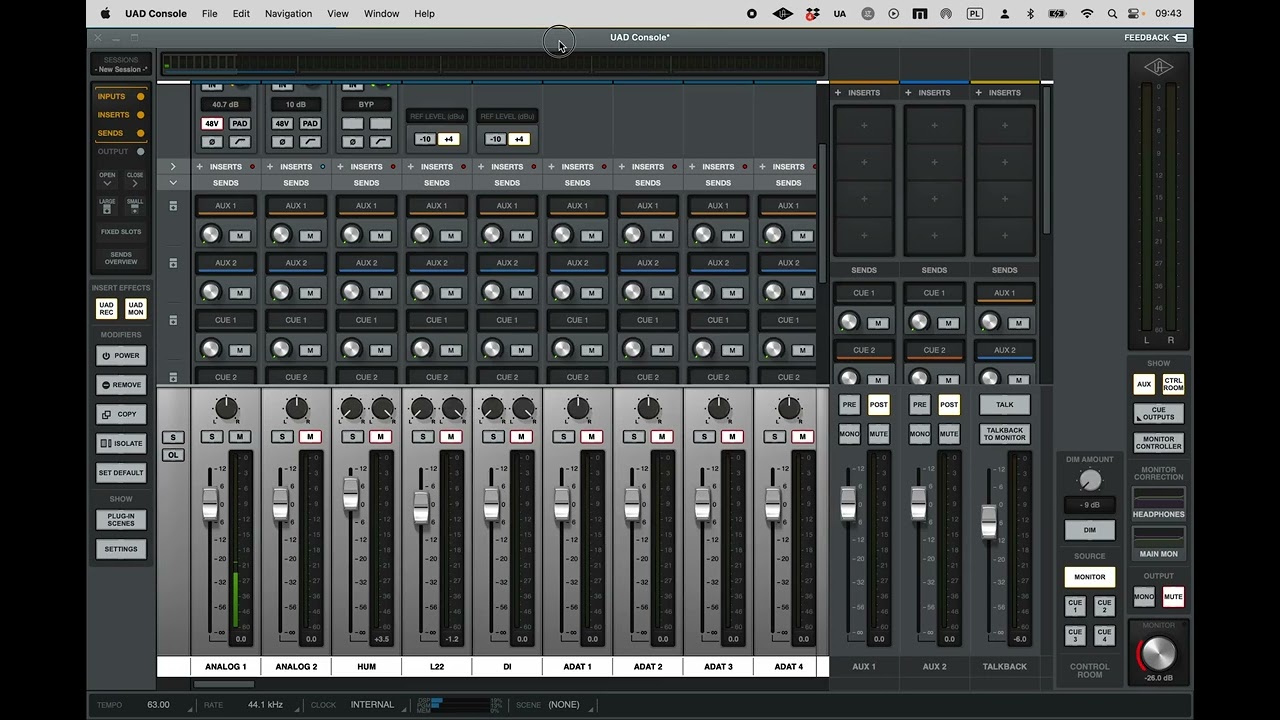Click SMALL view size icon
The width and height of the screenshot is (1280, 720).
[x=135, y=205]
